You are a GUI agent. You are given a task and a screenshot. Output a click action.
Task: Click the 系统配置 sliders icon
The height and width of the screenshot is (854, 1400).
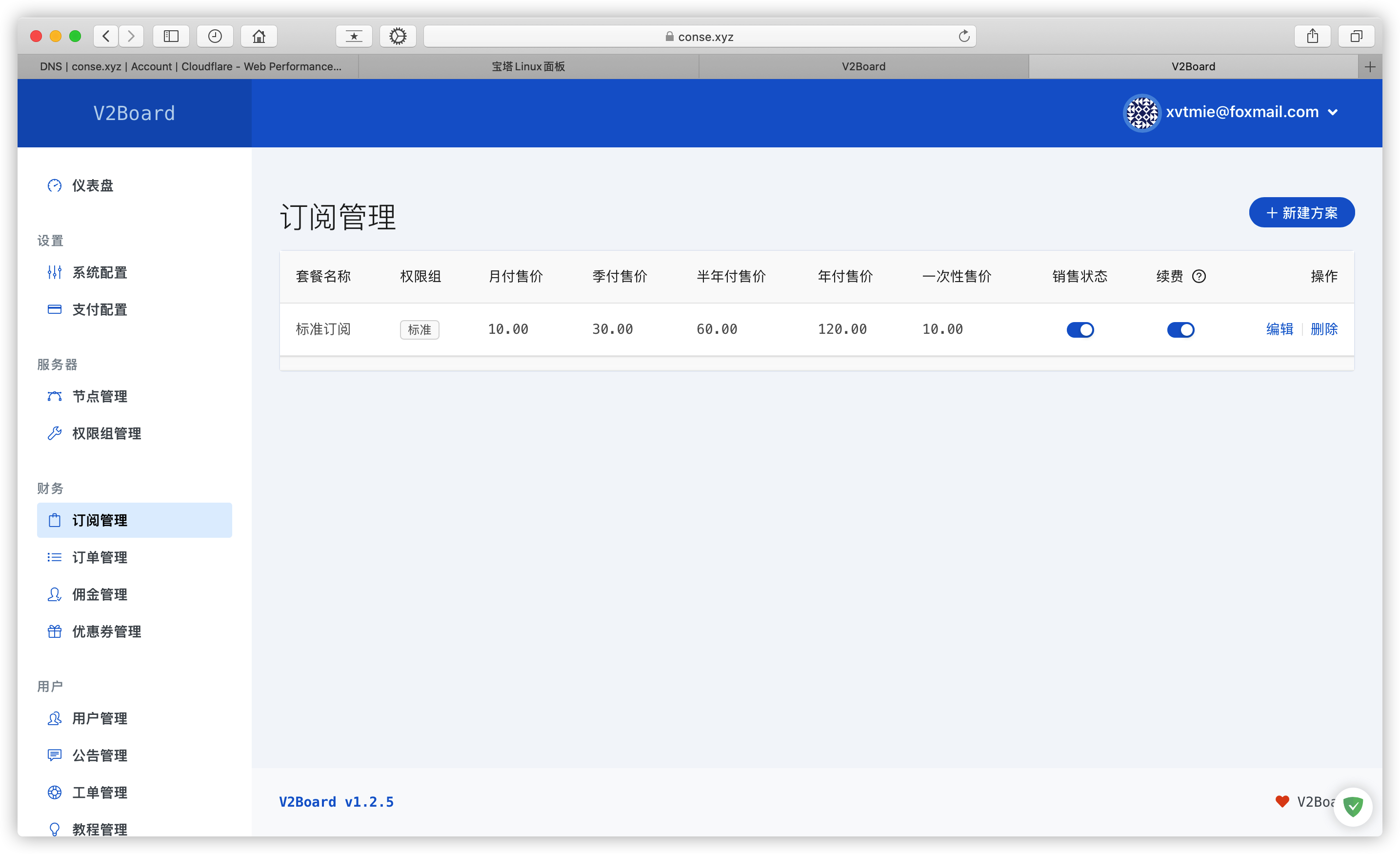point(55,272)
